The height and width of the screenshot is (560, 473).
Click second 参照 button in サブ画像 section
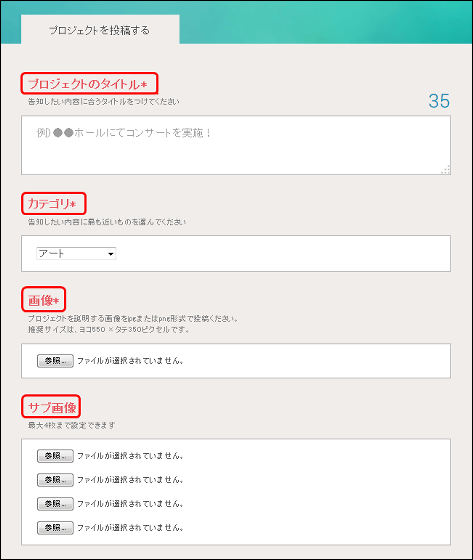[55, 480]
